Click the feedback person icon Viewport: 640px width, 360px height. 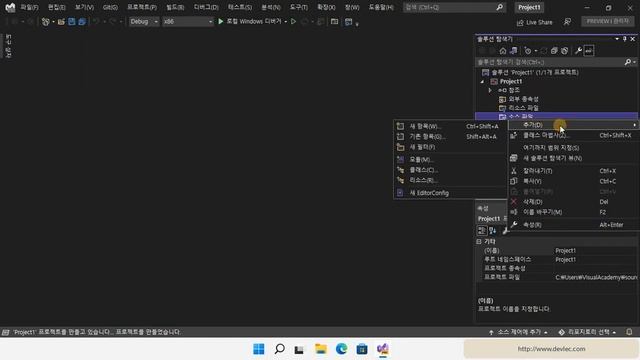pyautogui.click(x=567, y=22)
